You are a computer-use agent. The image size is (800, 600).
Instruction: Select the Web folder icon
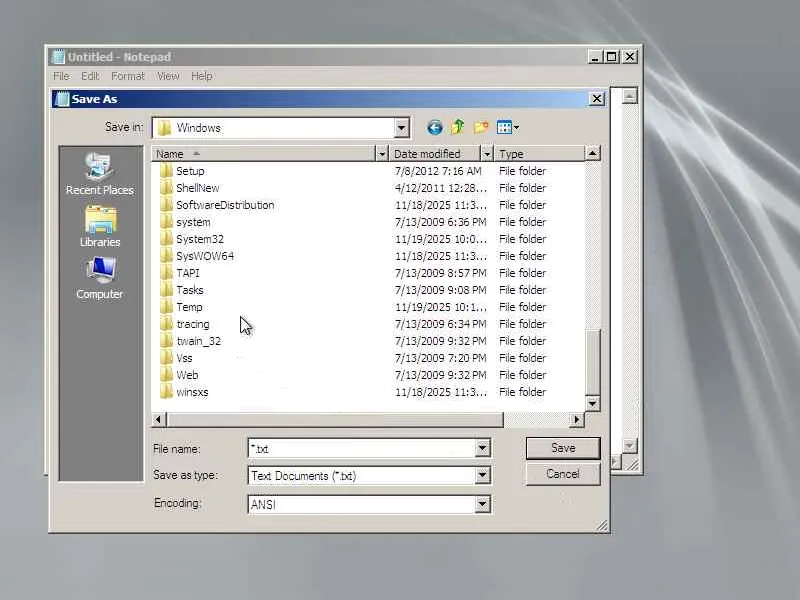[166, 375]
